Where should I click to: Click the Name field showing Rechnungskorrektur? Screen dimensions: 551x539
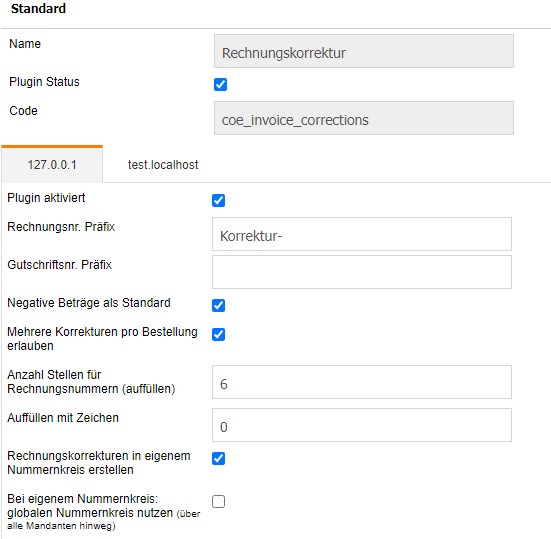point(364,51)
